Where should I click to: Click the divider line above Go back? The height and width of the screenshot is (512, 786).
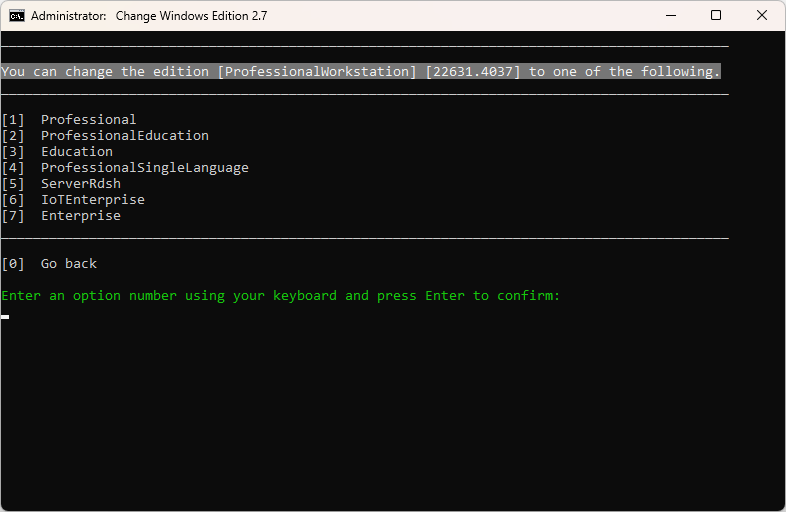[x=364, y=239]
